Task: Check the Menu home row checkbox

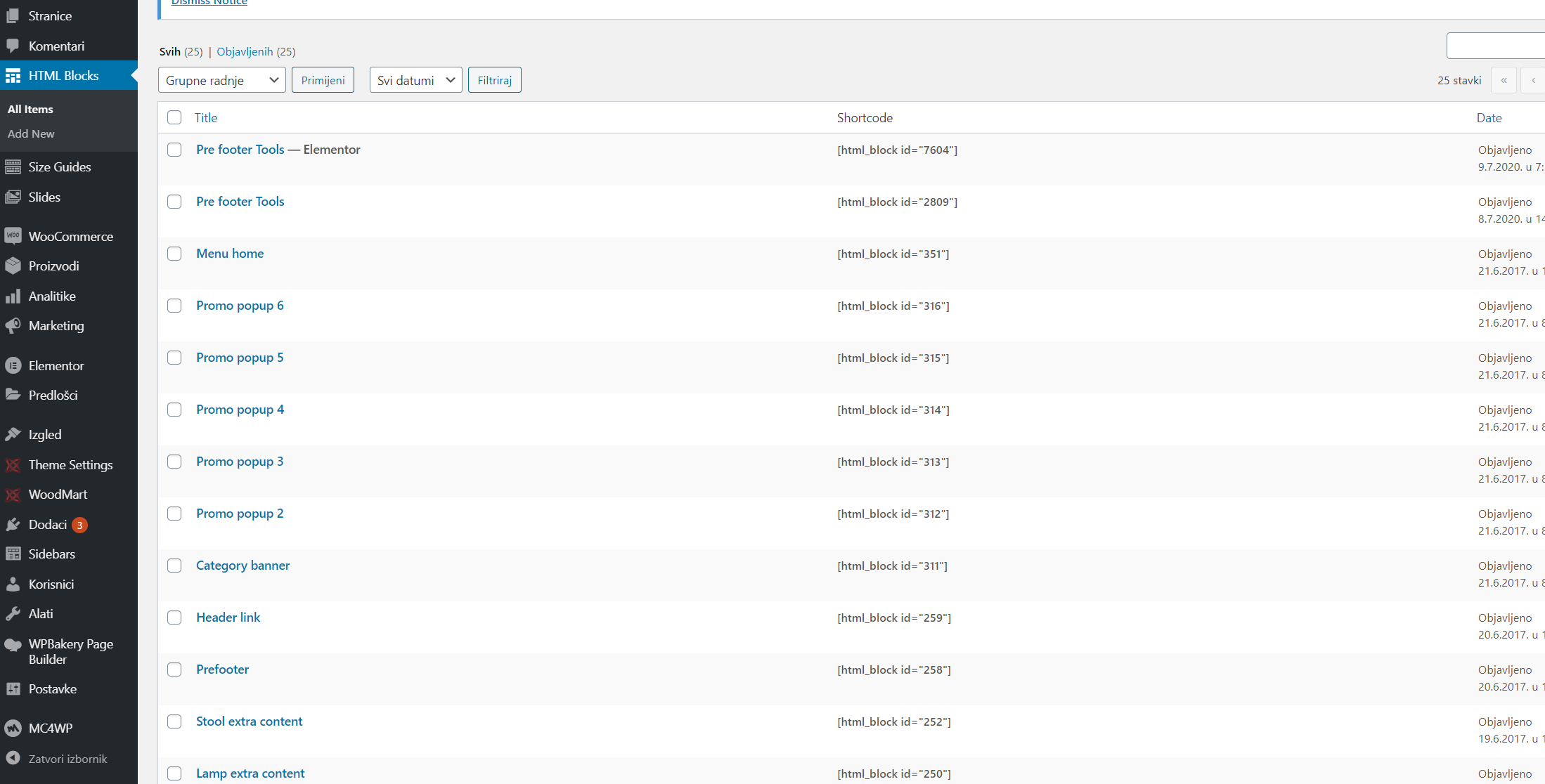Action: click(x=174, y=254)
